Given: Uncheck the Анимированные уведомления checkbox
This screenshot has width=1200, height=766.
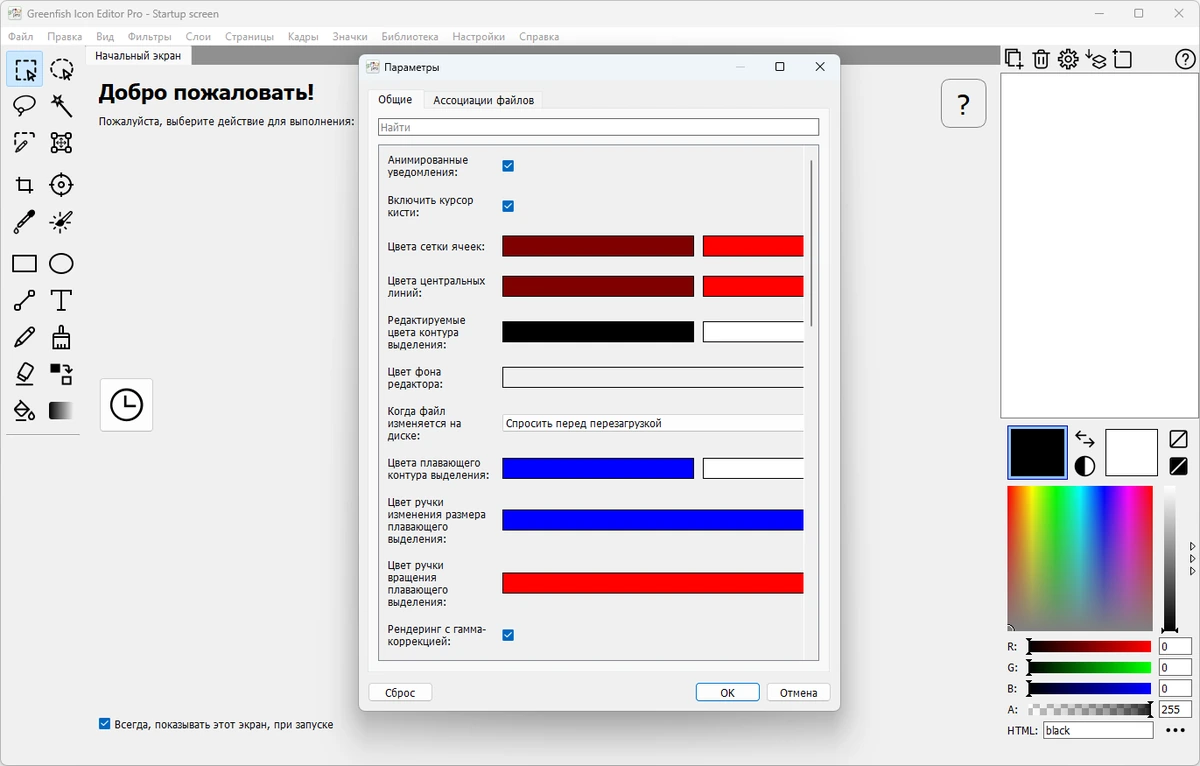Looking at the screenshot, I should pyautogui.click(x=508, y=166).
